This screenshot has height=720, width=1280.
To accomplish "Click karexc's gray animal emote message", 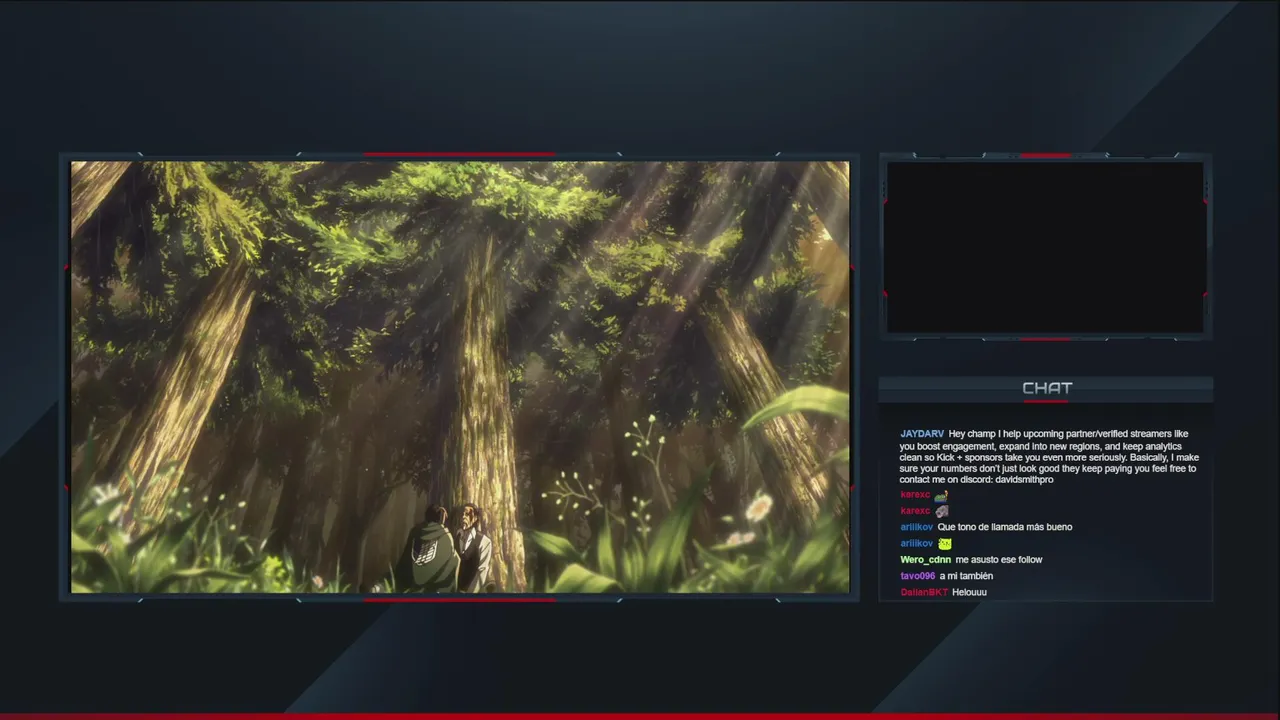I will [941, 511].
